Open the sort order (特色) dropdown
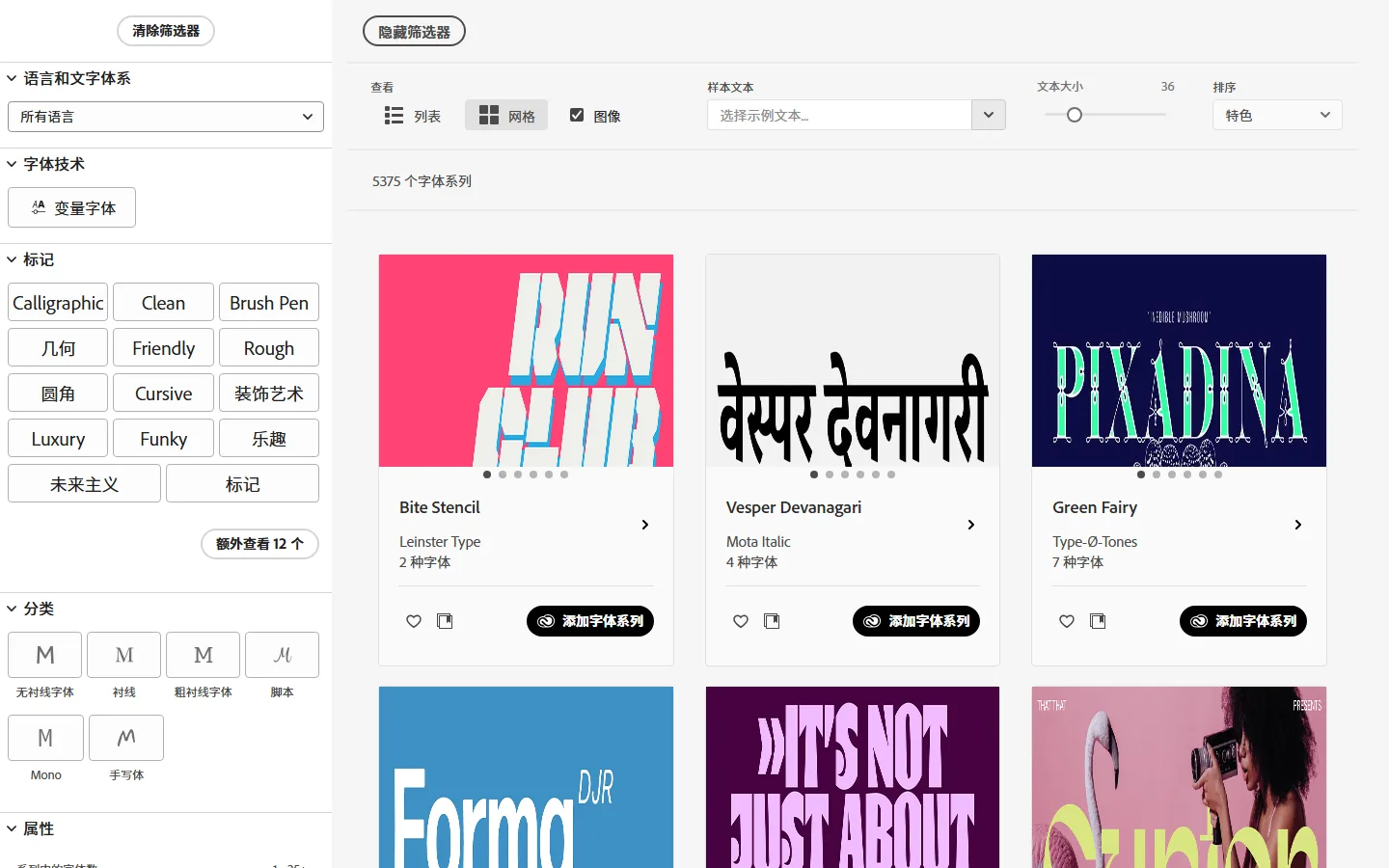This screenshot has width=1389, height=868. [x=1277, y=115]
